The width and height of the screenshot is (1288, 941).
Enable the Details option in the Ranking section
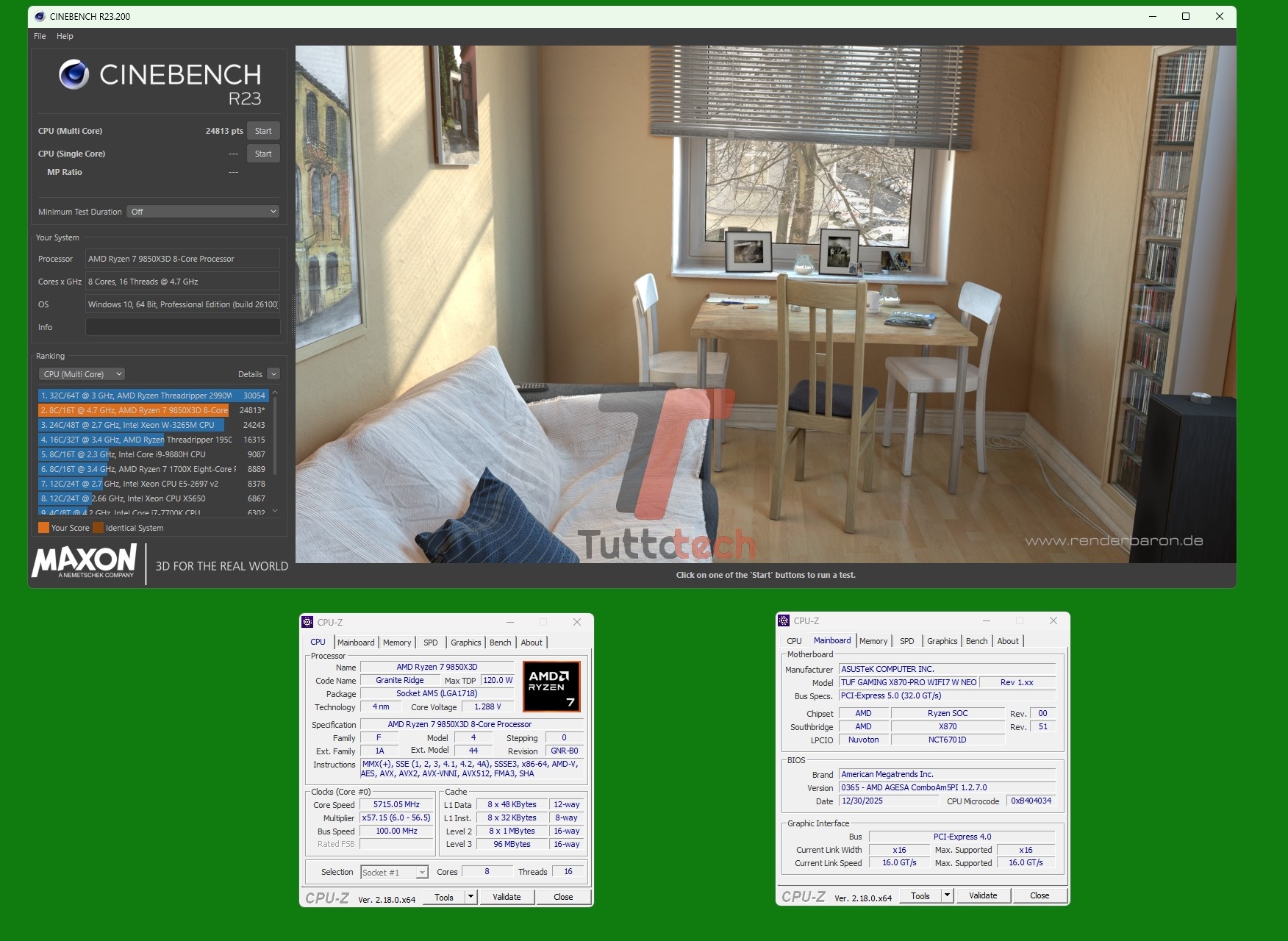pyautogui.click(x=272, y=373)
